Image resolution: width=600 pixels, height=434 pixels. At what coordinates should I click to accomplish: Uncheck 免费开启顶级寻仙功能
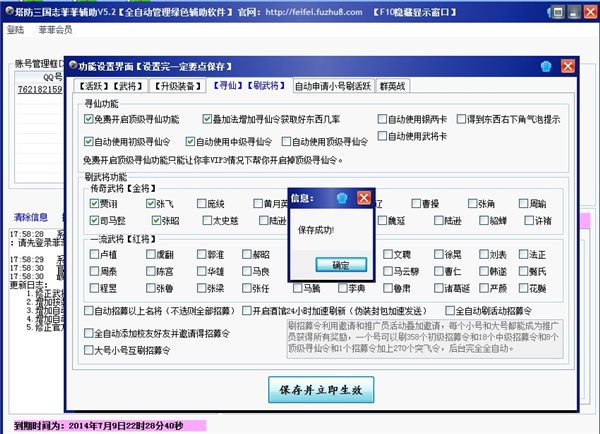[x=88, y=119]
